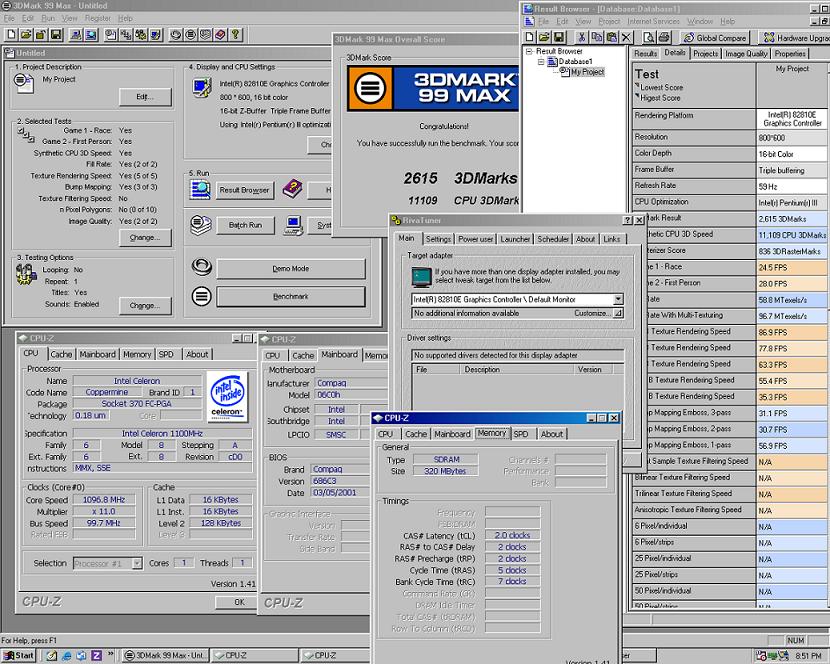Viewport: 830px width, 664px height.
Task: Click the Copy icon in Result Browser toolbar
Action: click(597, 37)
